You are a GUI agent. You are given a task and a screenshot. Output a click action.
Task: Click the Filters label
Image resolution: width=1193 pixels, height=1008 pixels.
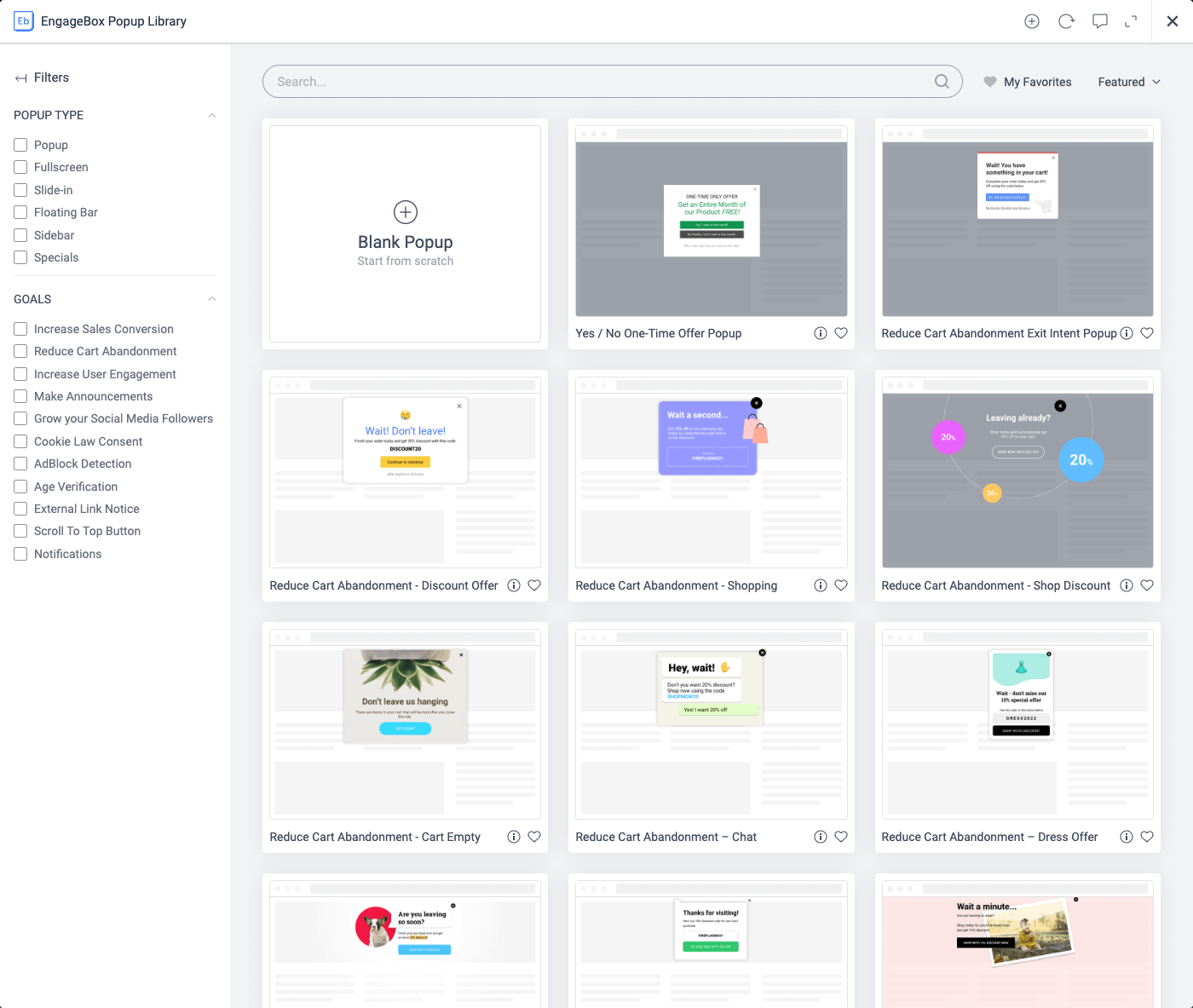tap(51, 78)
